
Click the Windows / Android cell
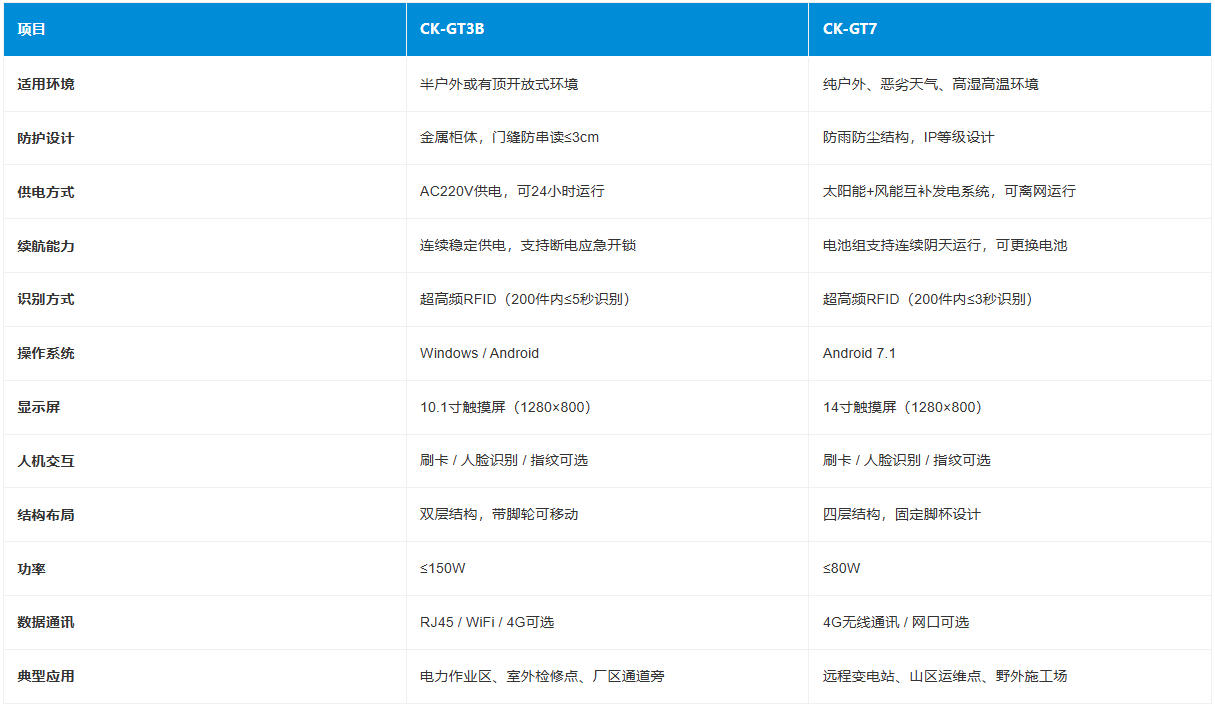pyautogui.click(x=478, y=353)
